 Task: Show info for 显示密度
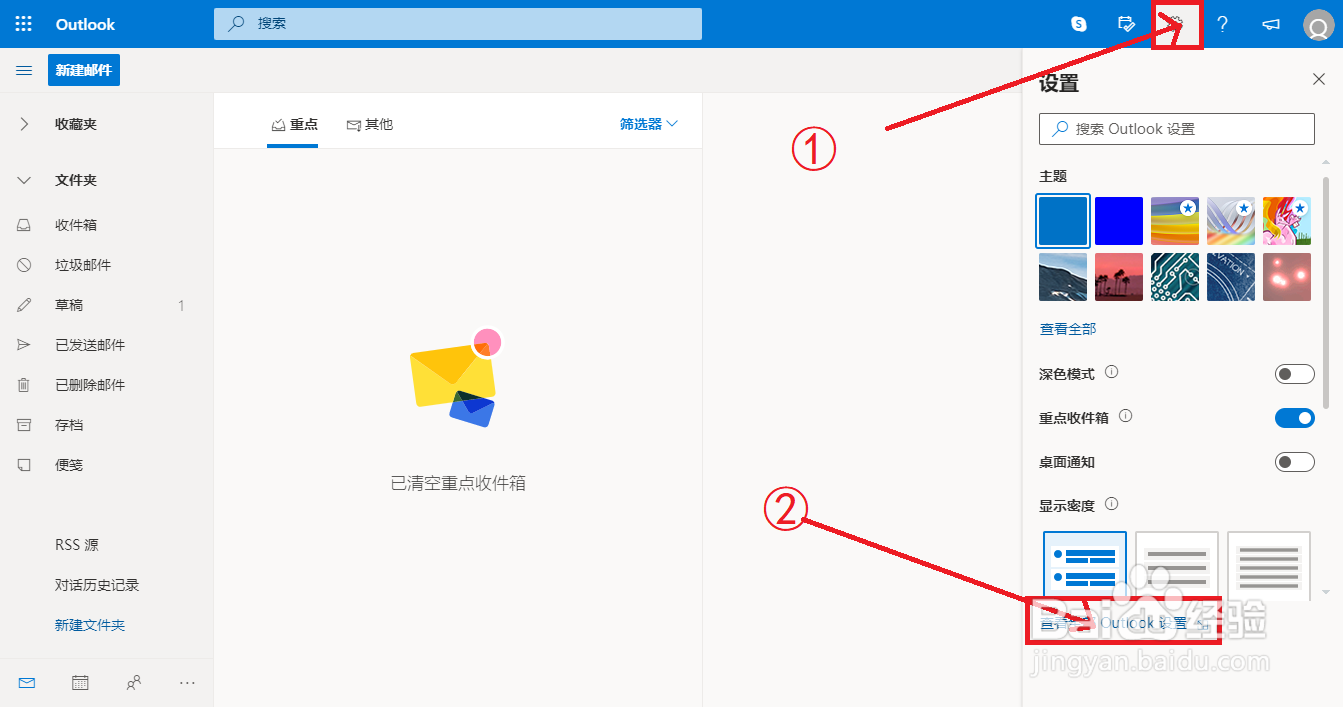pos(1111,504)
